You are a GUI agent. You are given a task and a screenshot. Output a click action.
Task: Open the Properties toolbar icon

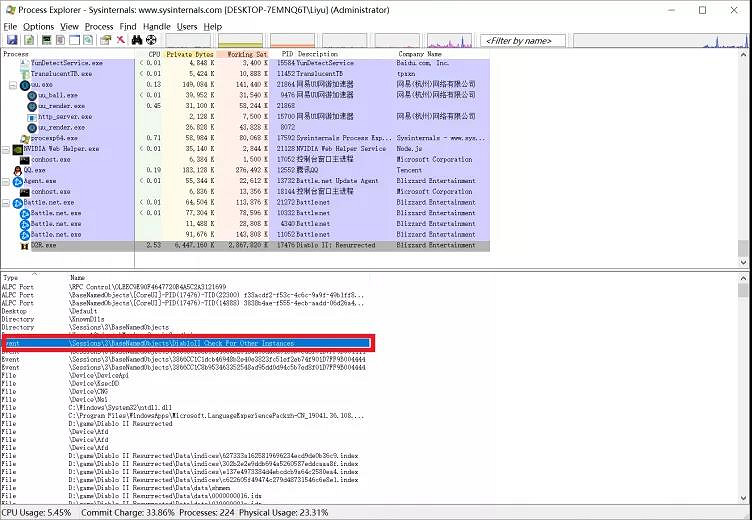tap(104, 40)
